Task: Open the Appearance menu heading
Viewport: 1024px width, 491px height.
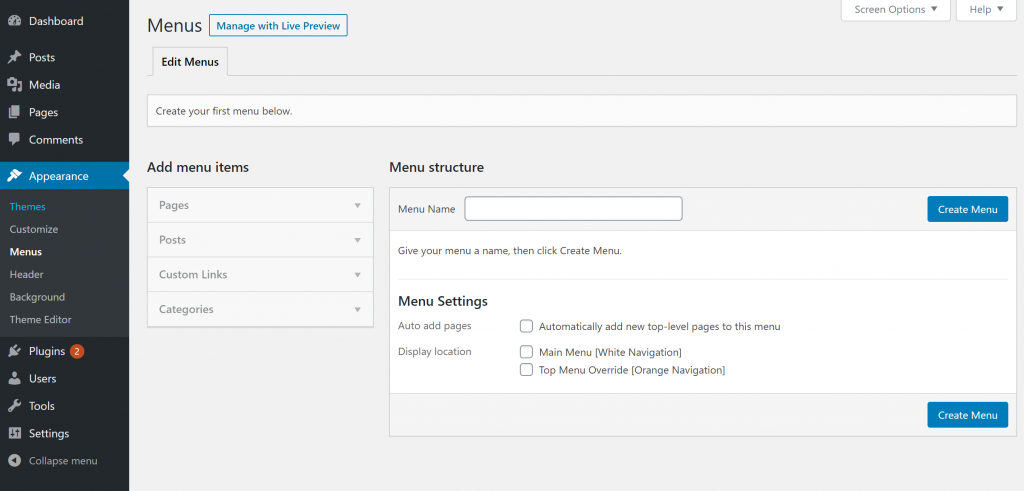Action: click(58, 176)
